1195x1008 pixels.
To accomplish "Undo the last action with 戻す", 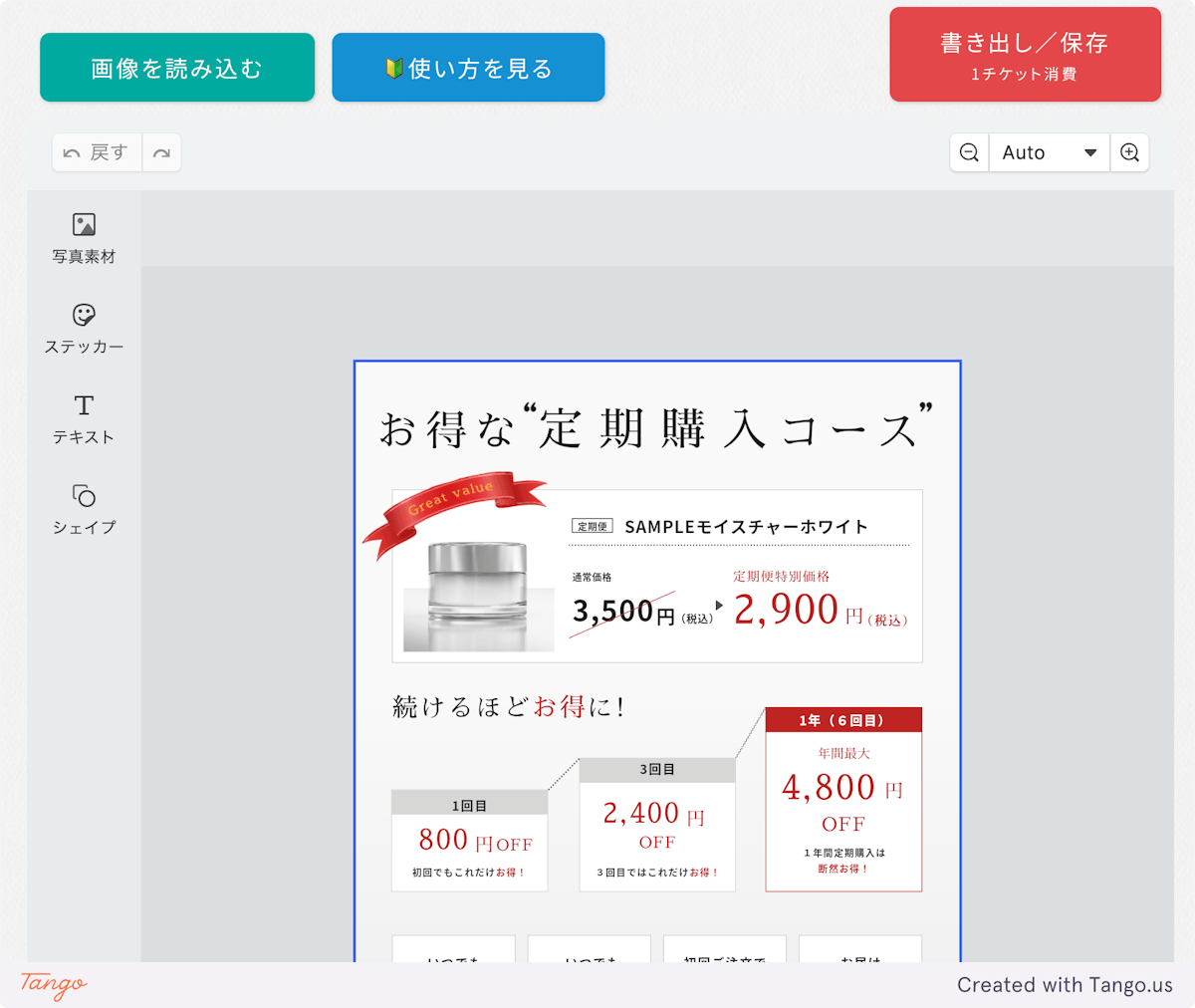I will point(97,151).
